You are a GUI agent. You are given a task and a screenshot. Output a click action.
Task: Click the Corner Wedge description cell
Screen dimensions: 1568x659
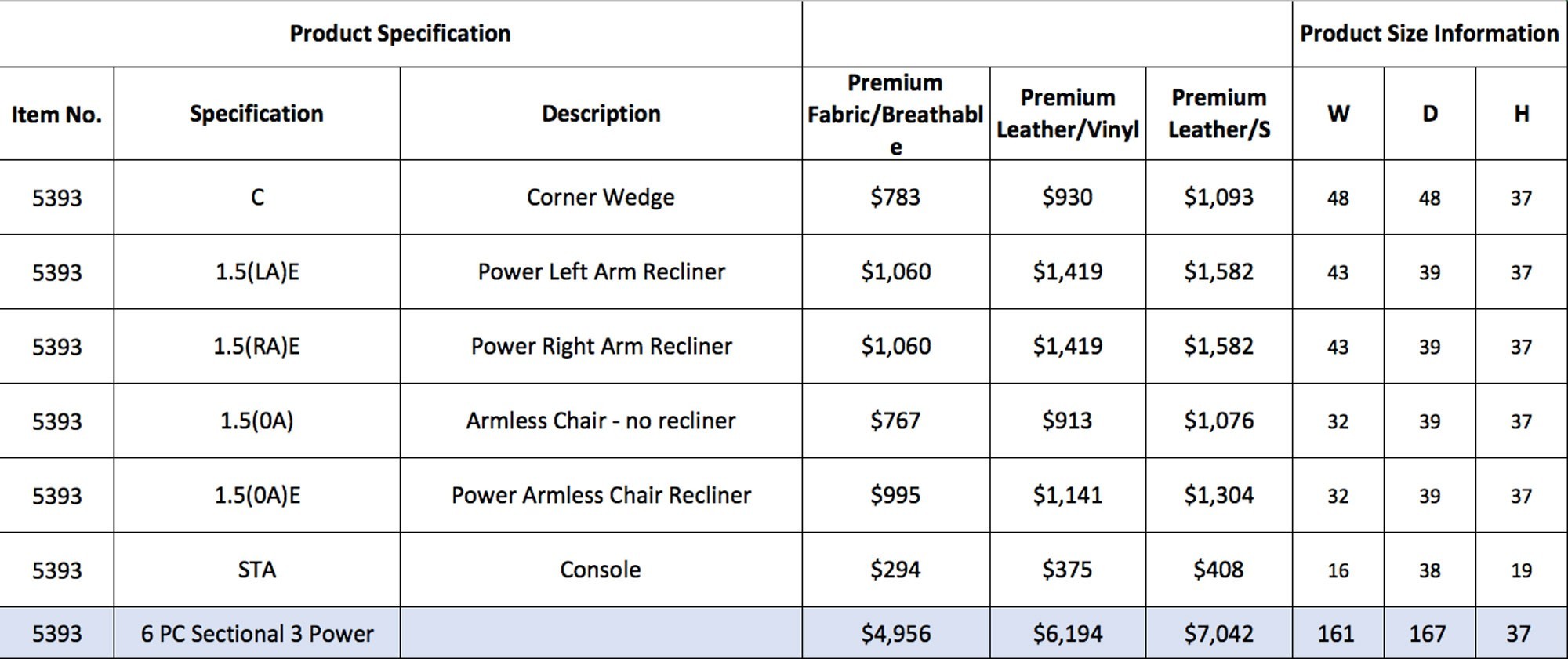coord(601,197)
